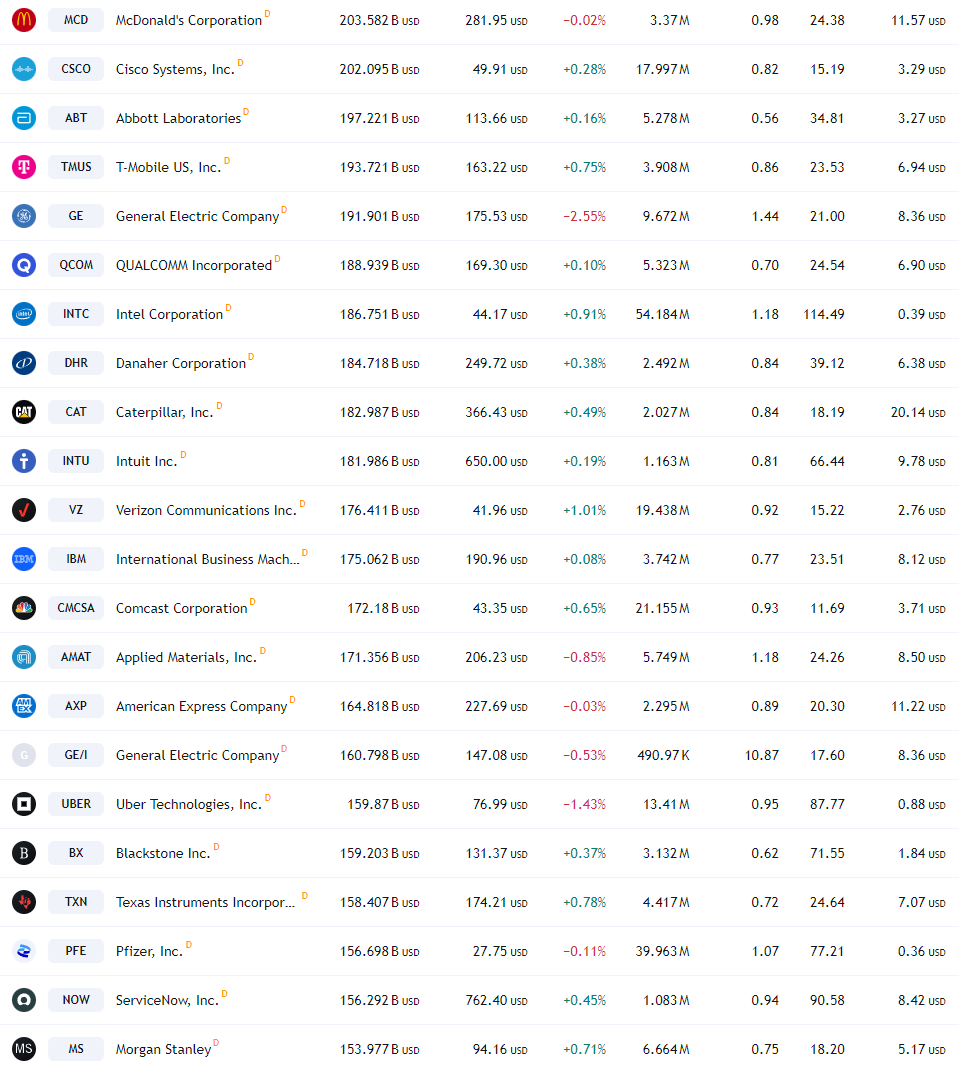Image resolution: width=959 pixels, height=1069 pixels.
Task: Click the Danaher logo icon
Action: point(24,363)
